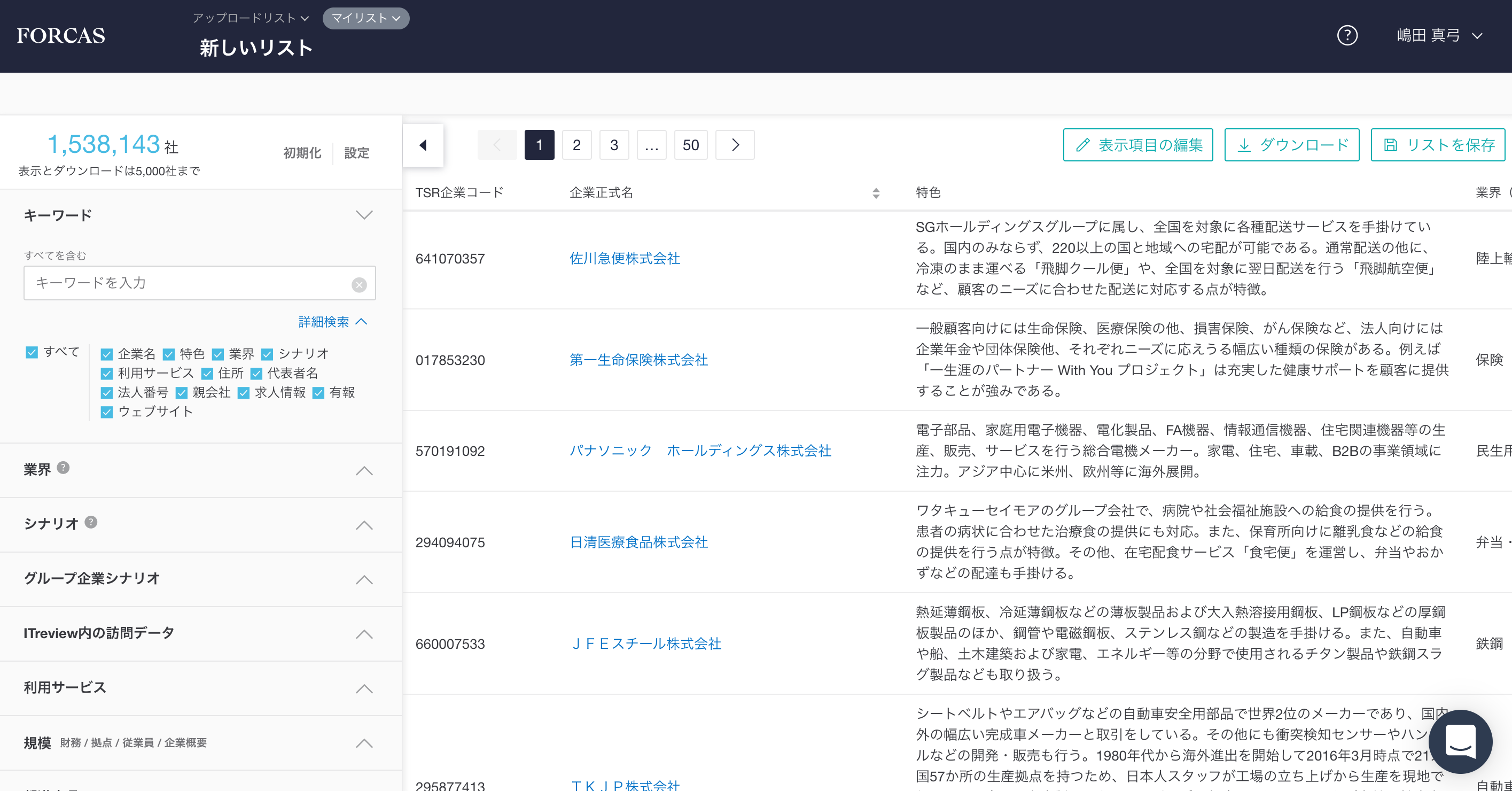Open the アップロードリスト menu
The image size is (1512, 791).
251,18
